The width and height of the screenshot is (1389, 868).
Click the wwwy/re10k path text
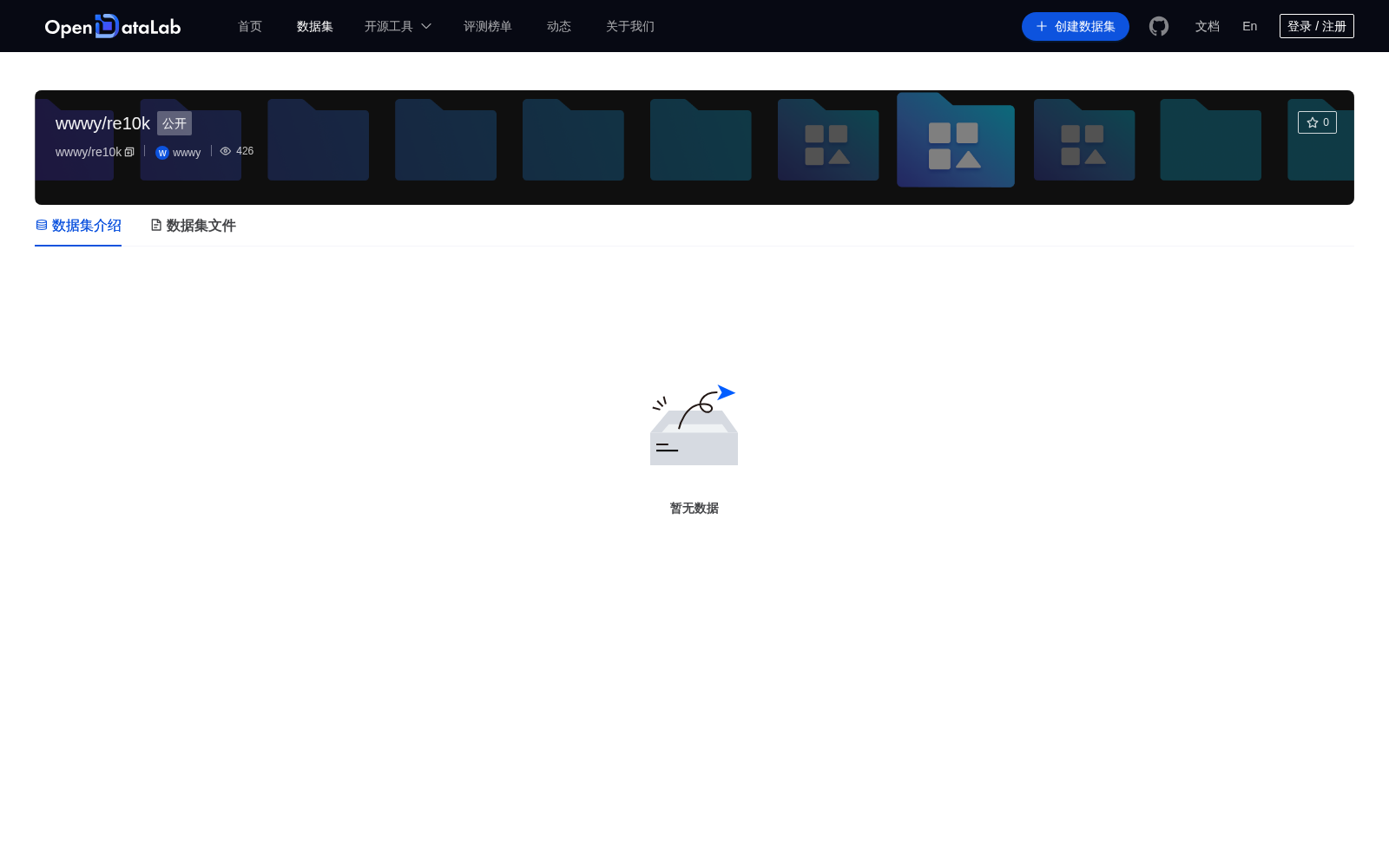[x=89, y=152]
